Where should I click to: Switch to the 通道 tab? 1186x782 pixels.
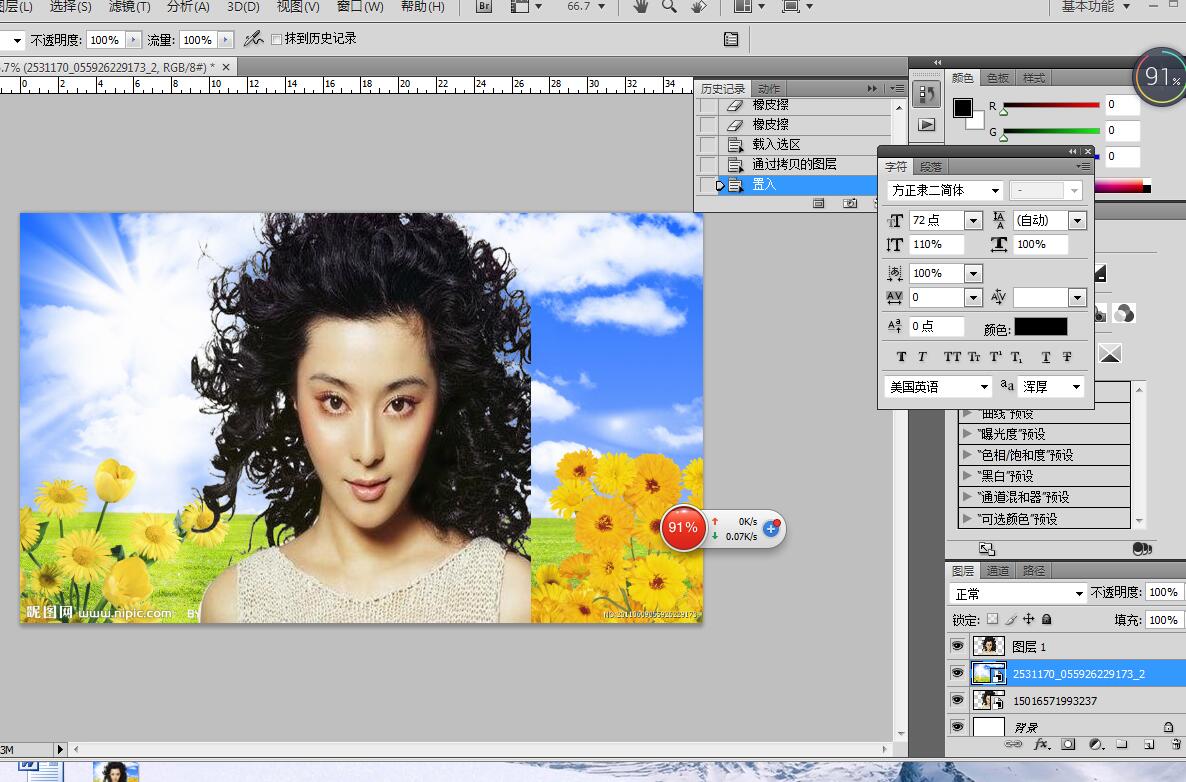click(x=997, y=571)
